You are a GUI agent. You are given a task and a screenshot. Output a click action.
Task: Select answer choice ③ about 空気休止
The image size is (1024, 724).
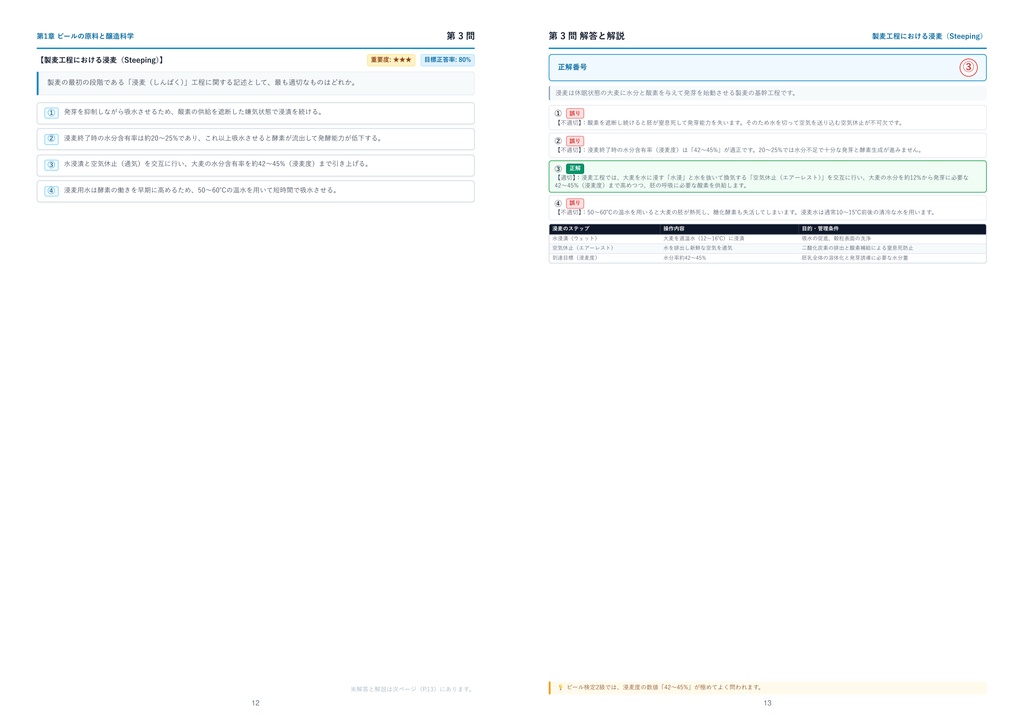(255, 165)
